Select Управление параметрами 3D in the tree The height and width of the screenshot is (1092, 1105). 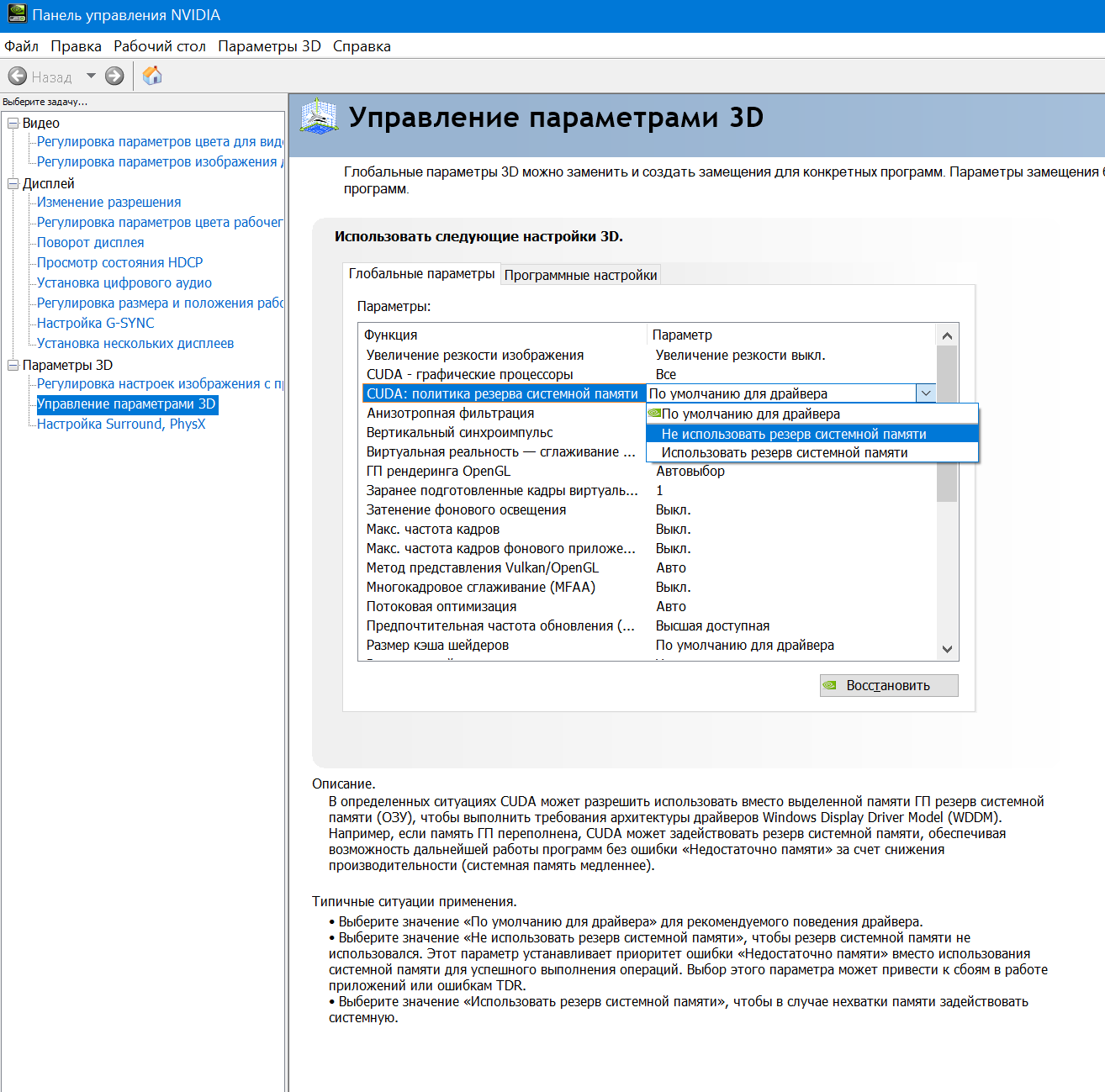(x=126, y=404)
